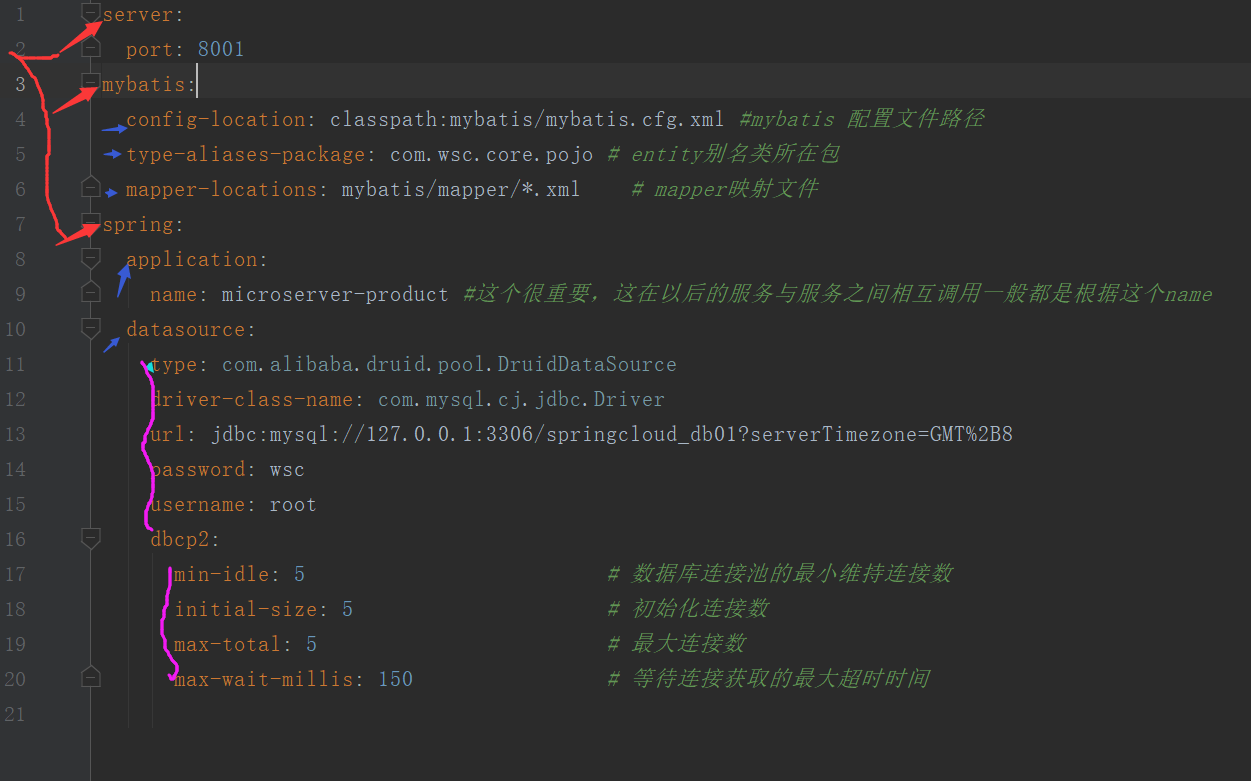Collapse the spring section fold marker
The image size is (1251, 781).
point(91,222)
